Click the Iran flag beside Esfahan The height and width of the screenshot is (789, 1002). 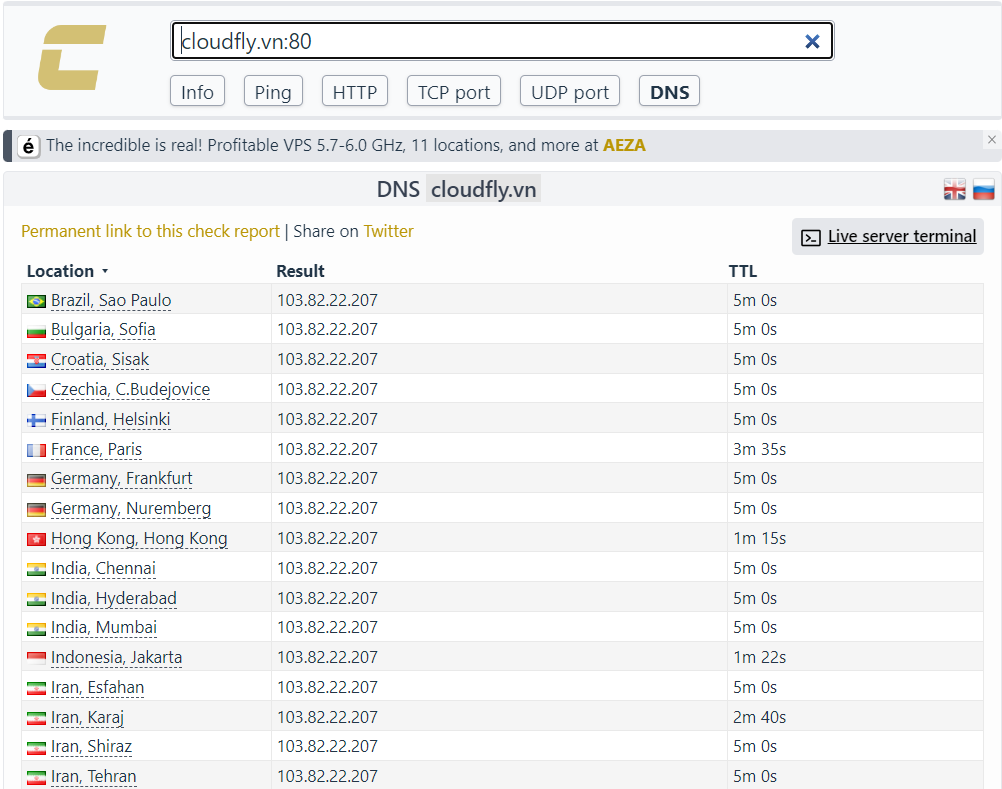tap(36, 689)
